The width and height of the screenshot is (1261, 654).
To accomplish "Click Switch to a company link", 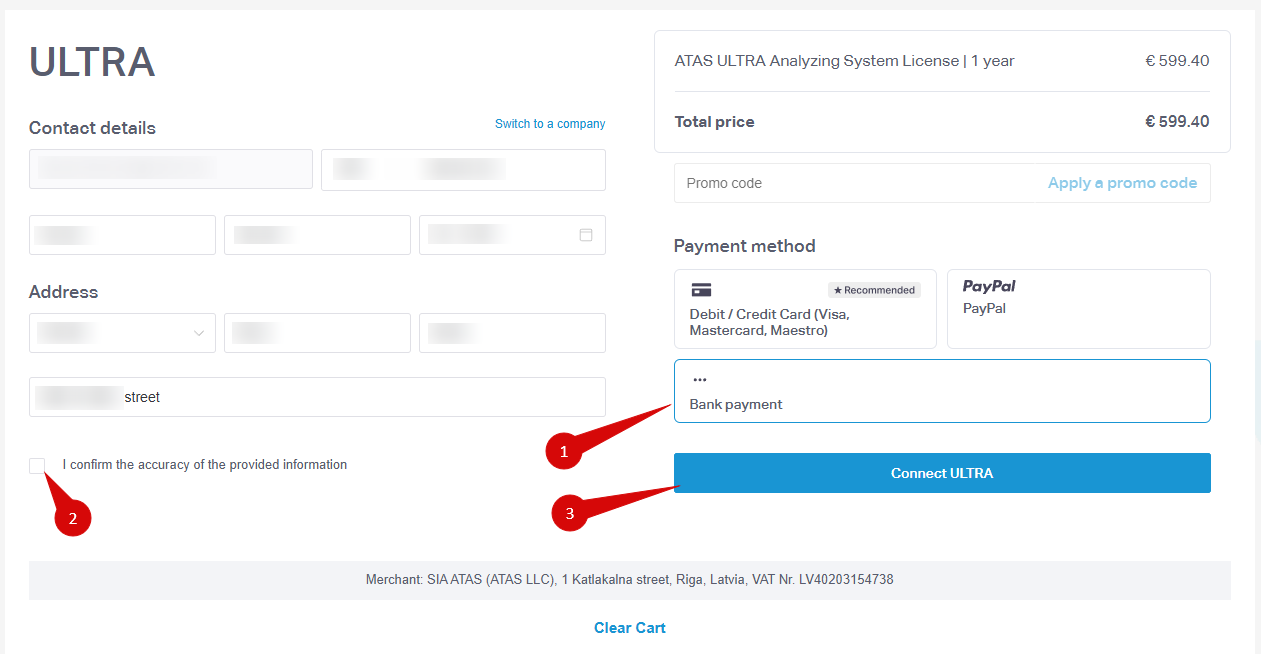I will [x=550, y=124].
